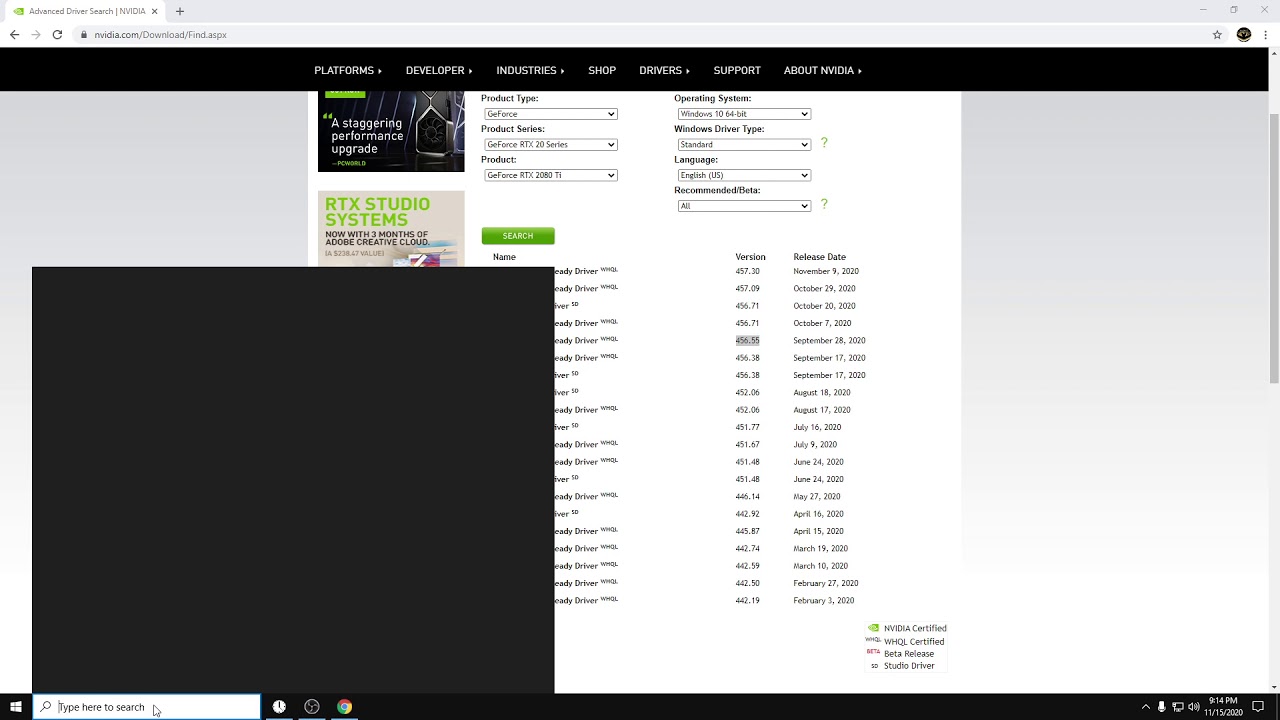Open the volume control in the tray

(x=1194, y=707)
